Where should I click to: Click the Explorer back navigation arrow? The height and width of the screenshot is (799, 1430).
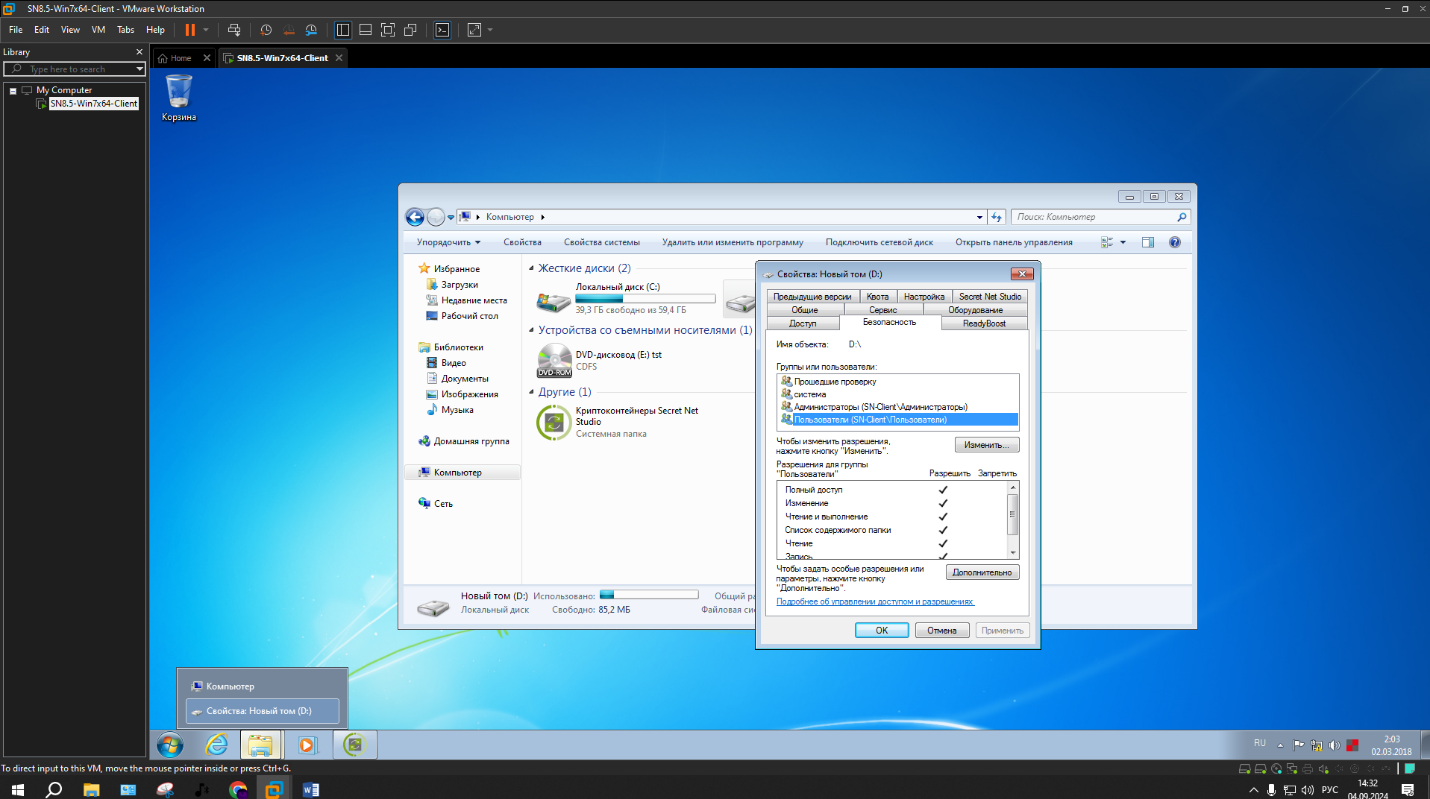[x=415, y=217]
